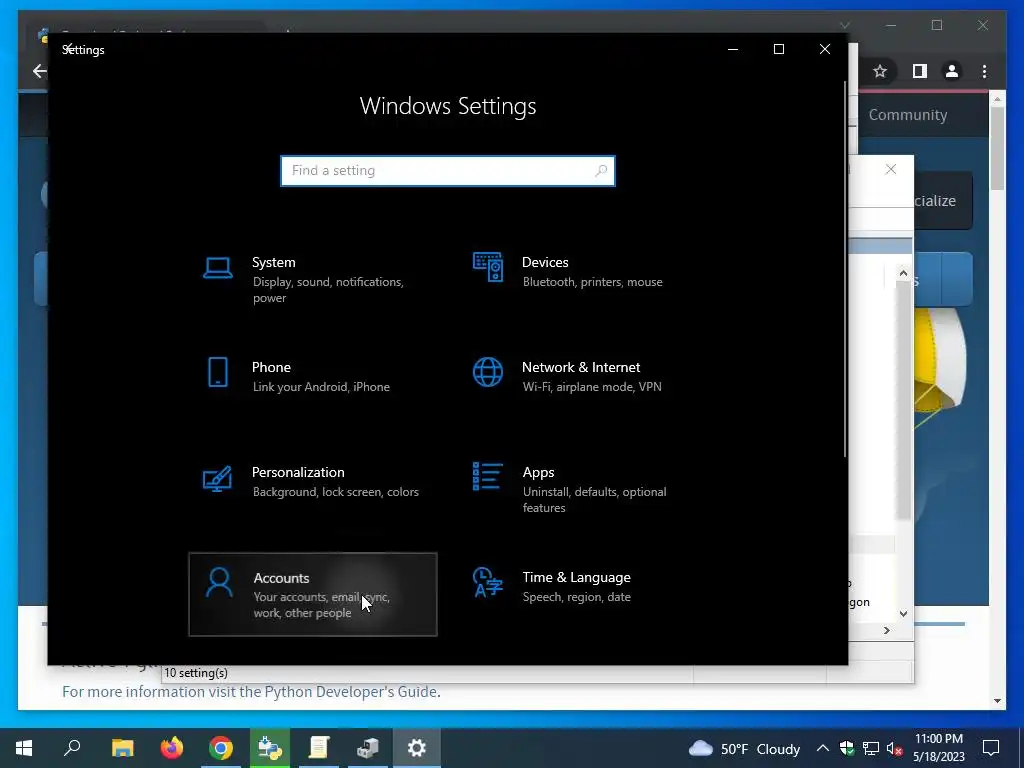Maximize the Settings window
This screenshot has width=1024, height=768.
tap(778, 50)
